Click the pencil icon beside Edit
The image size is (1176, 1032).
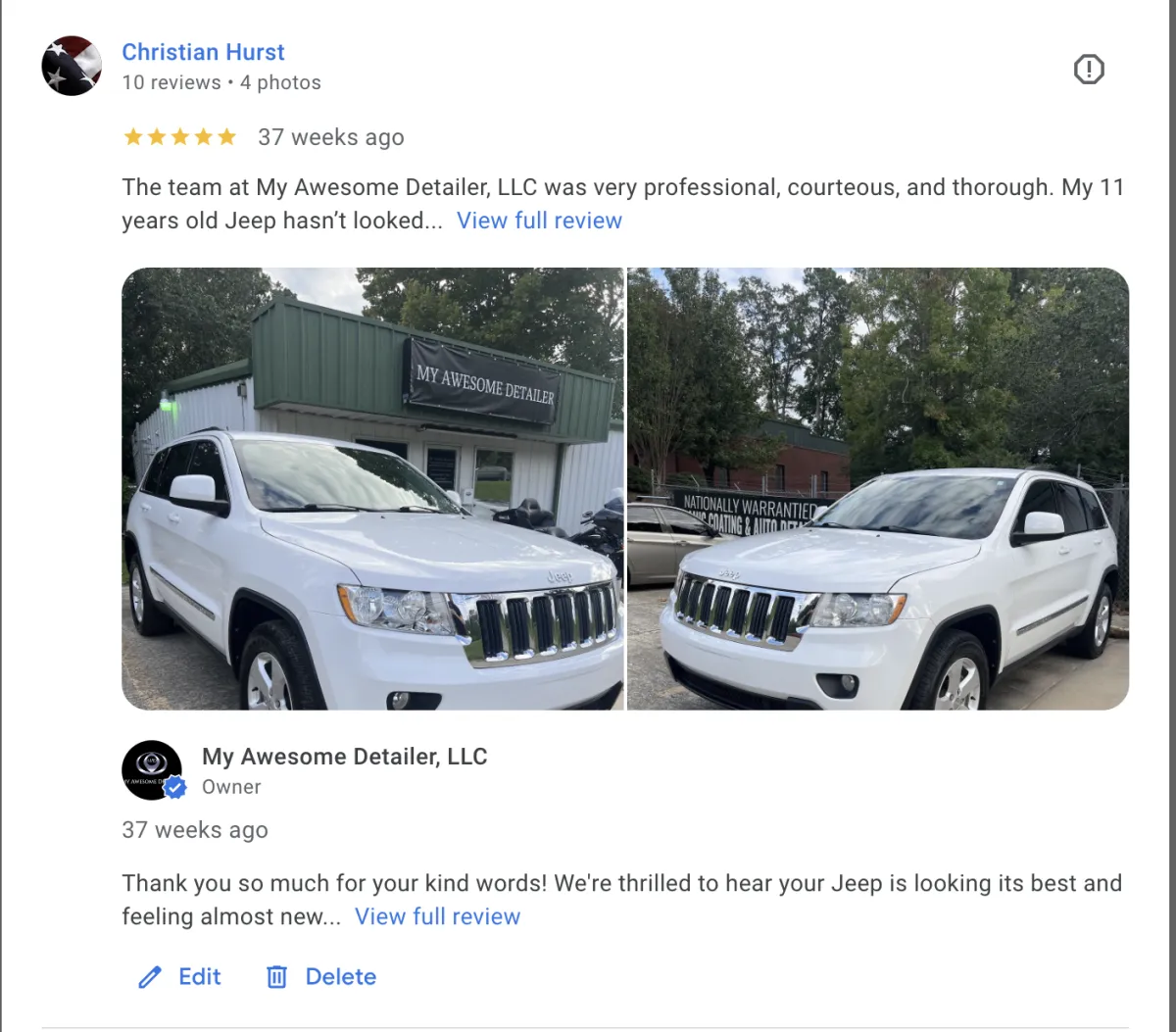click(x=150, y=977)
